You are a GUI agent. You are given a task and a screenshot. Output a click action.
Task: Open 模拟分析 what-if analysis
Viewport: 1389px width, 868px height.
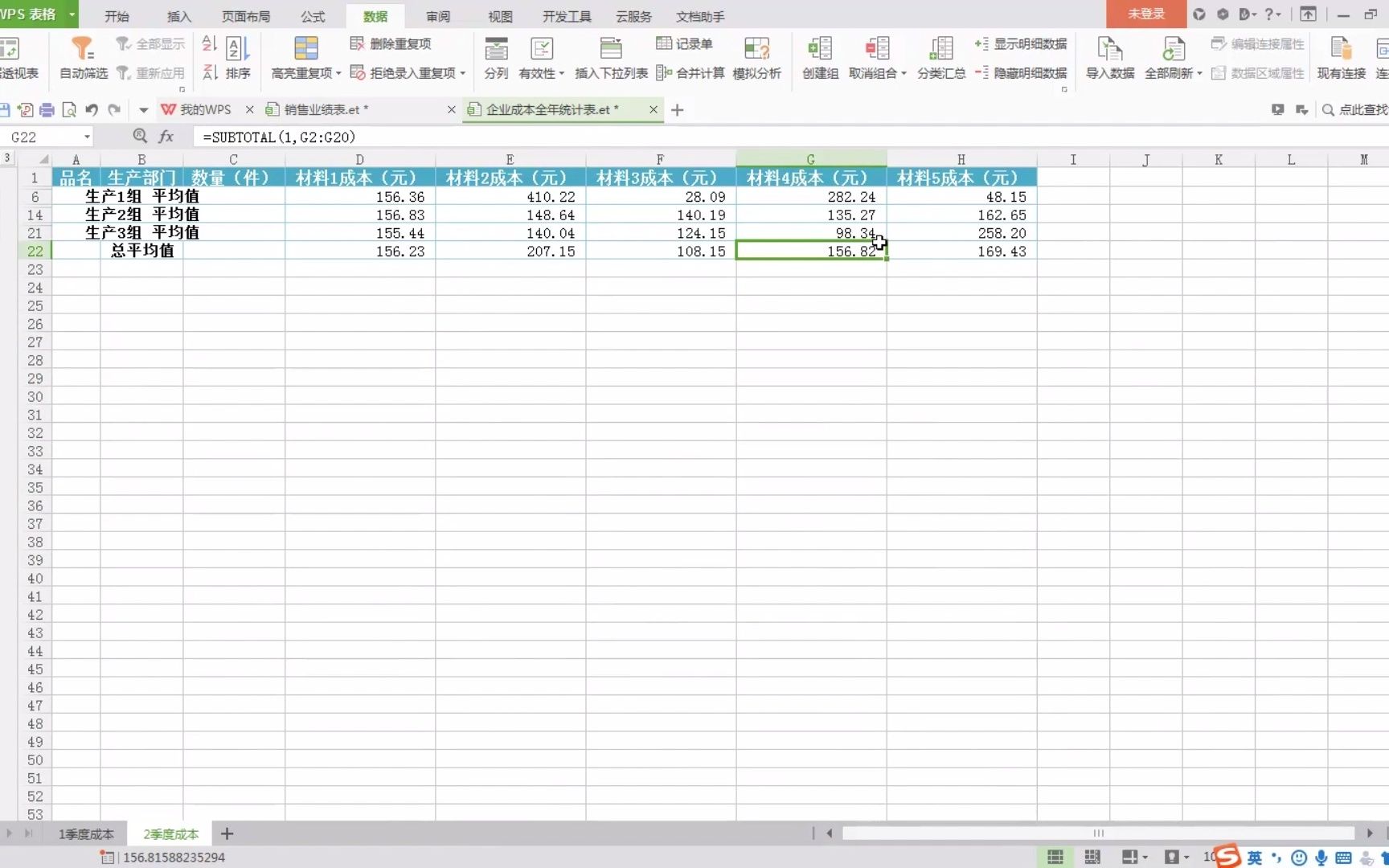tap(756, 58)
